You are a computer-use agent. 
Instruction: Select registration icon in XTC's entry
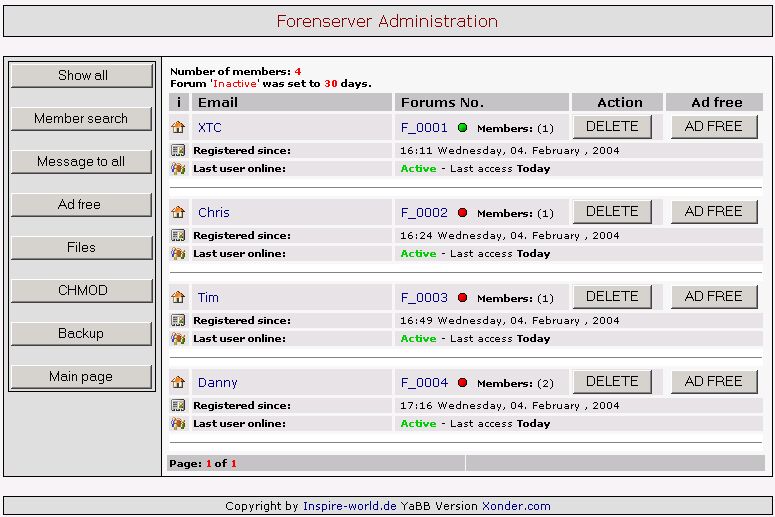(x=178, y=150)
